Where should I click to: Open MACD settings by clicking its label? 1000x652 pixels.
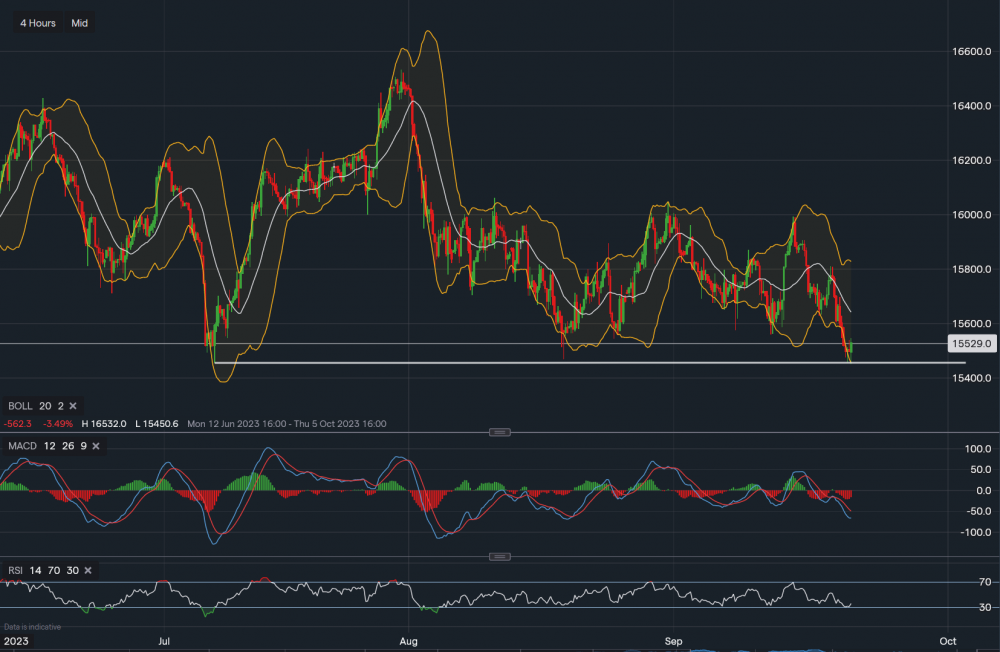point(23,446)
